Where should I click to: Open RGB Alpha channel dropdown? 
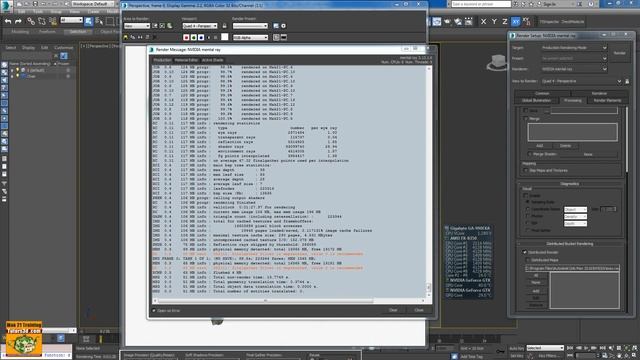pos(250,37)
